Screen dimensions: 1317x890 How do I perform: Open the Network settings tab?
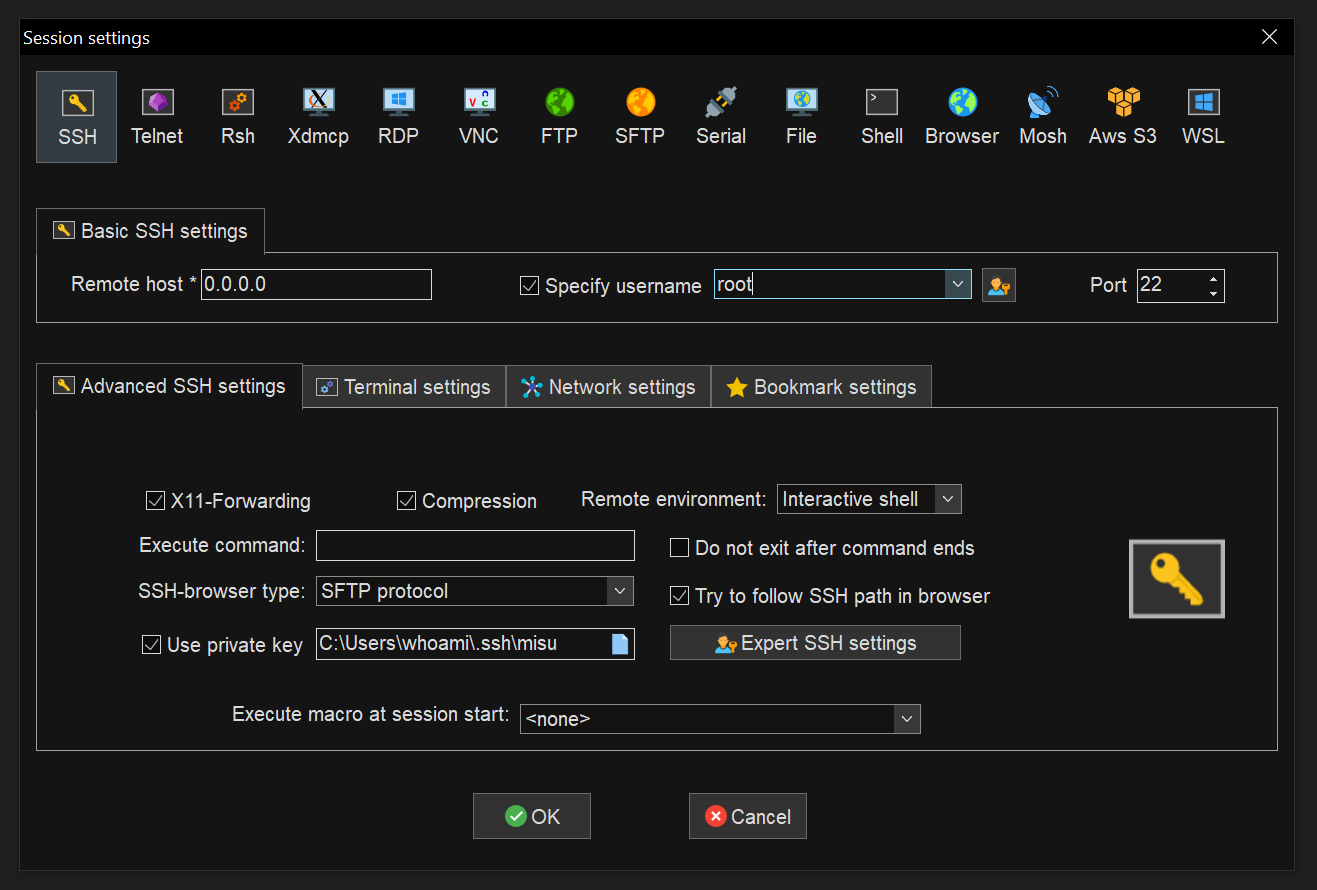click(x=608, y=387)
